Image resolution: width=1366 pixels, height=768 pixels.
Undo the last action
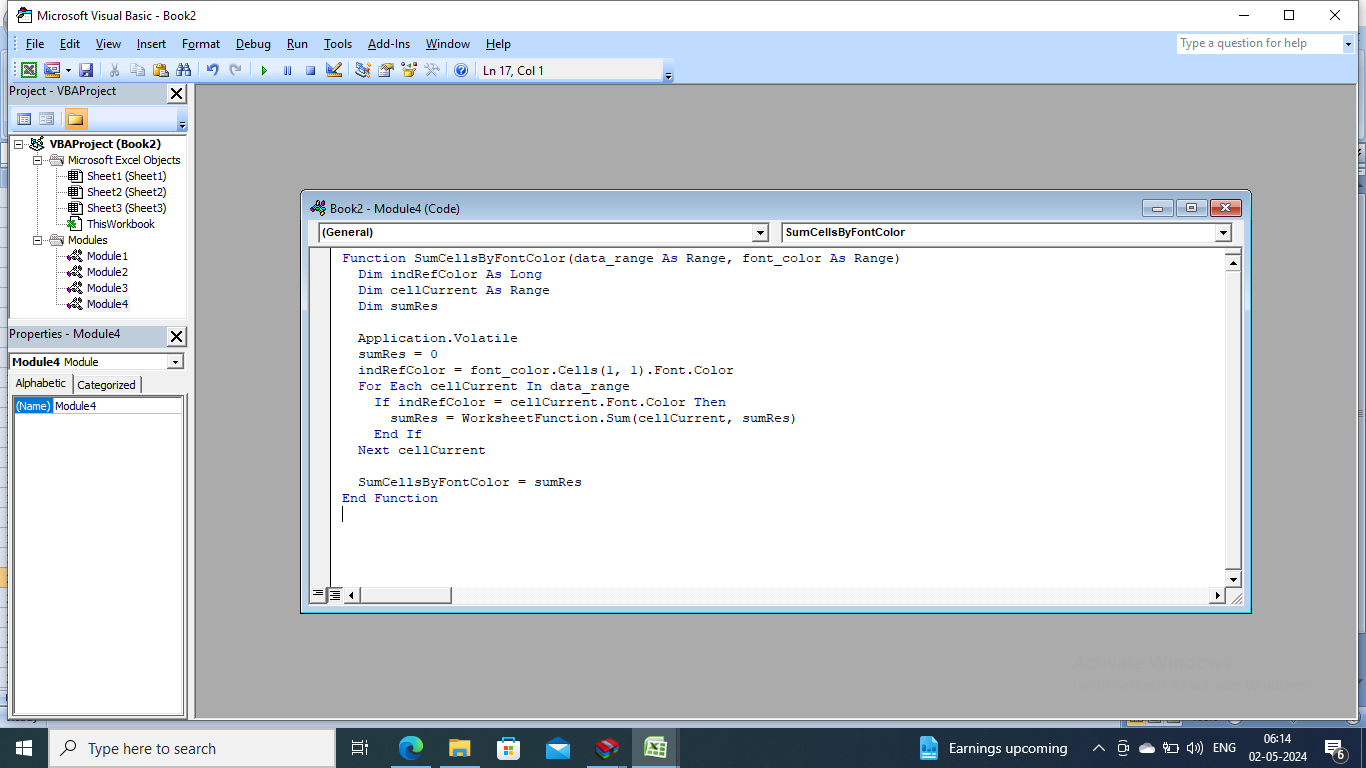click(x=212, y=70)
